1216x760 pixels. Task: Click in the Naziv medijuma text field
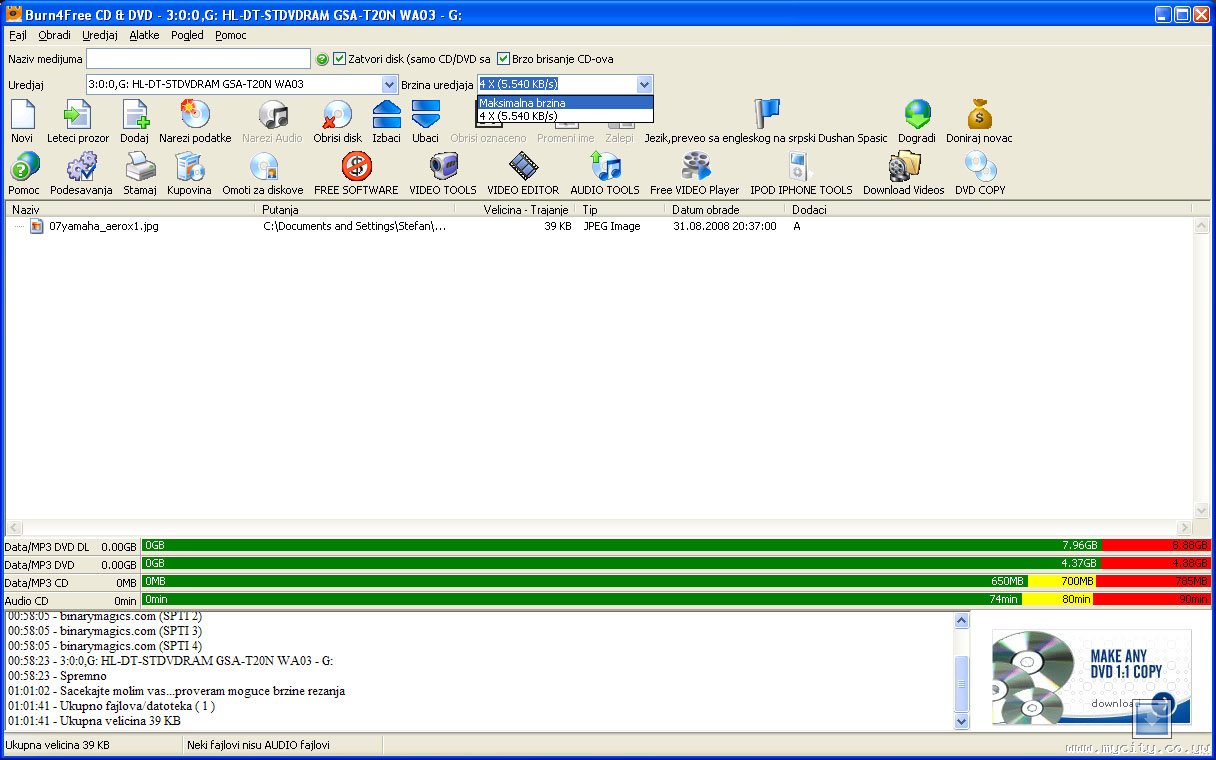(x=198, y=59)
